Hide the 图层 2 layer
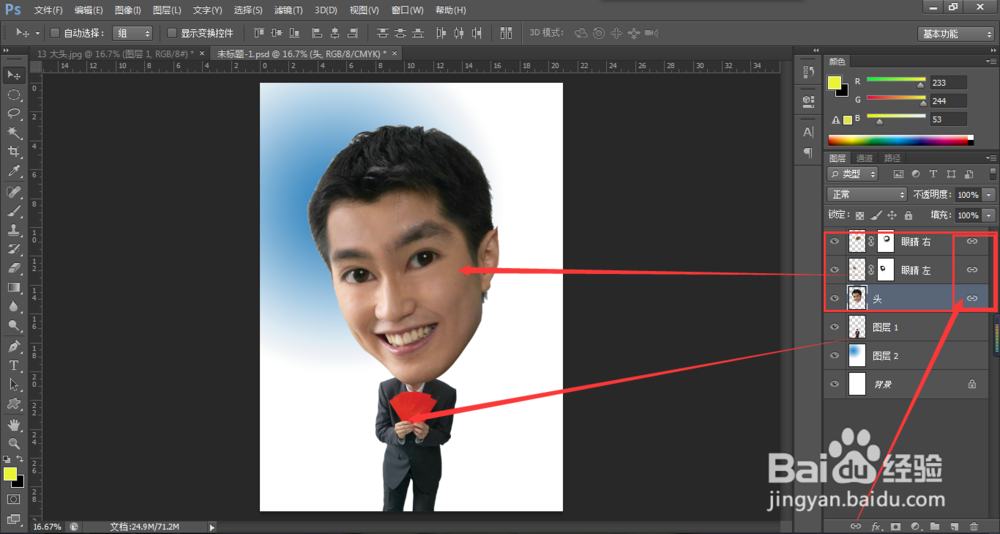Image resolution: width=1000 pixels, height=534 pixels. click(834, 355)
